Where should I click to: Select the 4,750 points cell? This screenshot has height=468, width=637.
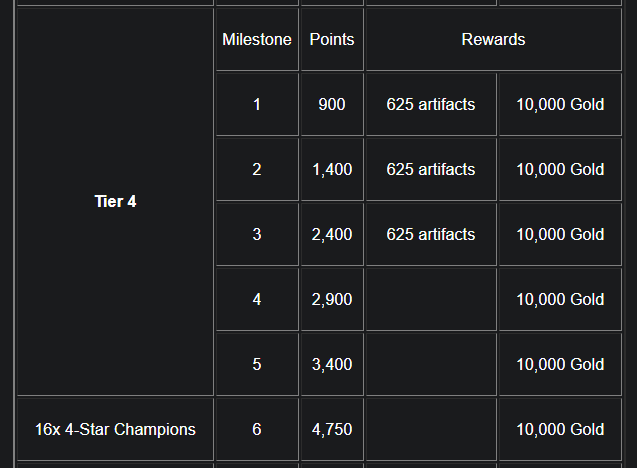332,429
